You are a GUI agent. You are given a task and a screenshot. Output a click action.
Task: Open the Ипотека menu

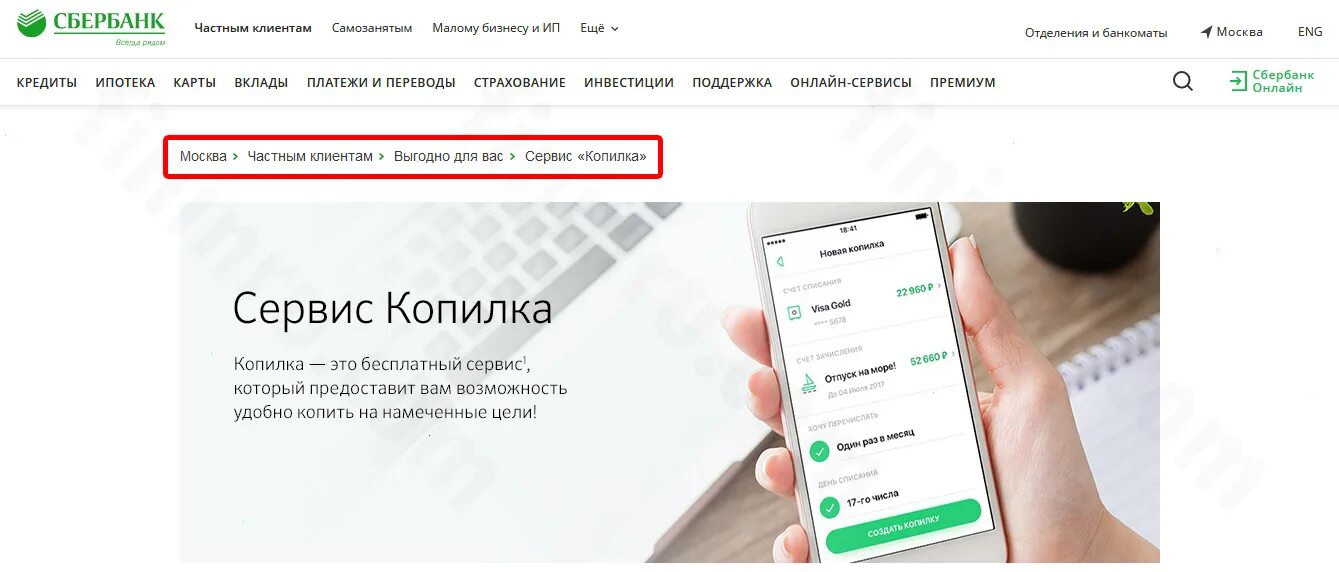click(125, 83)
